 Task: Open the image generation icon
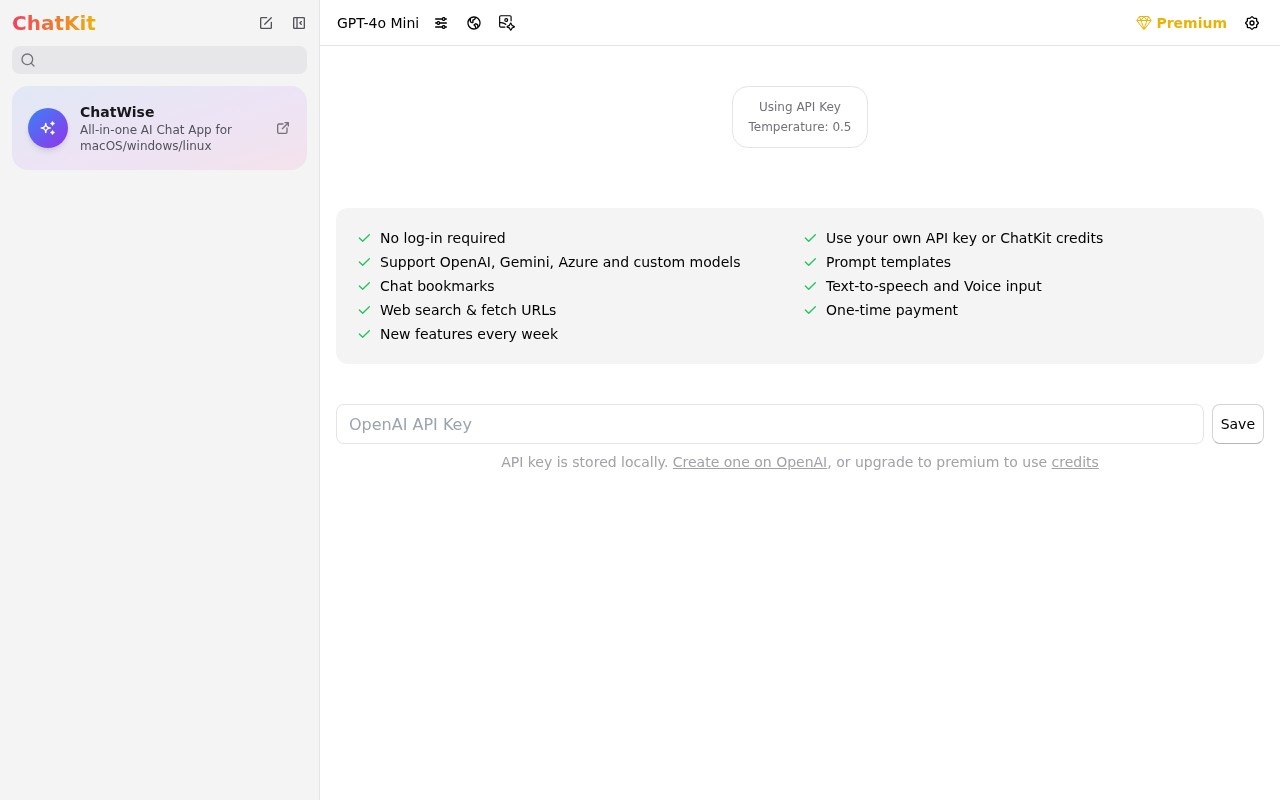click(507, 23)
